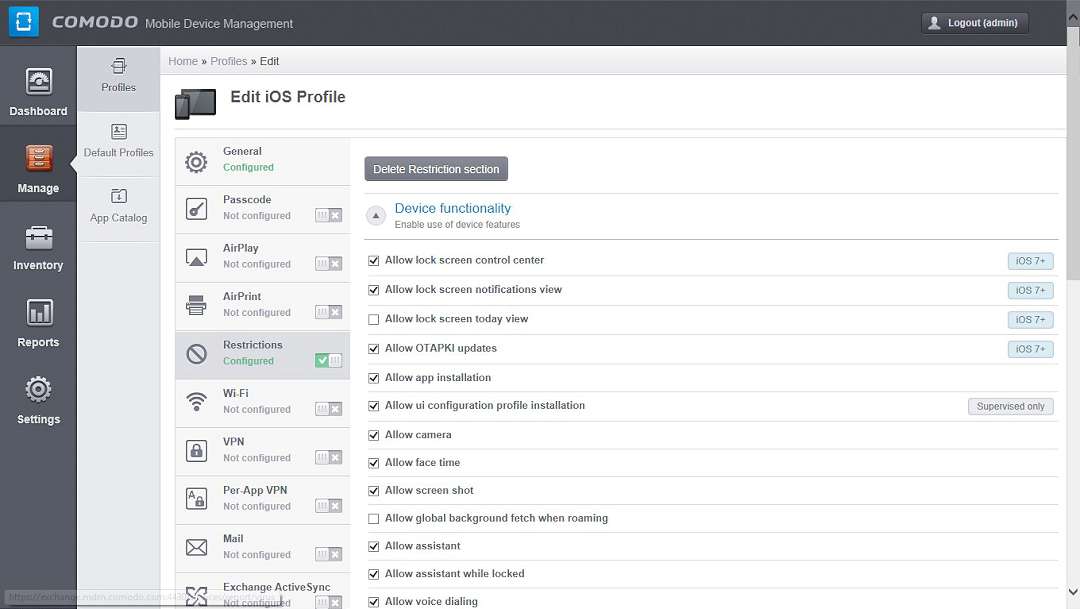
Task: Select the Default Profiles icon
Action: (x=118, y=131)
